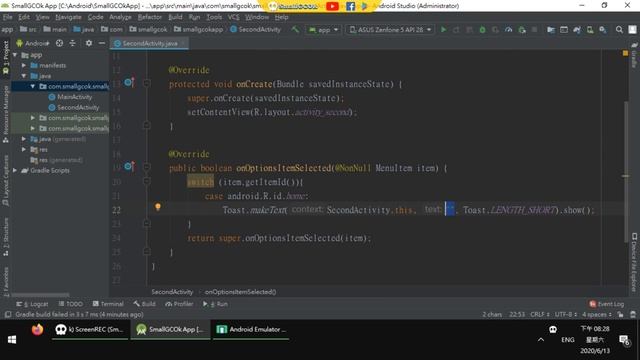Image resolution: width=640 pixels, height=360 pixels.
Task: Run the app with green play icon
Action: coord(443,30)
